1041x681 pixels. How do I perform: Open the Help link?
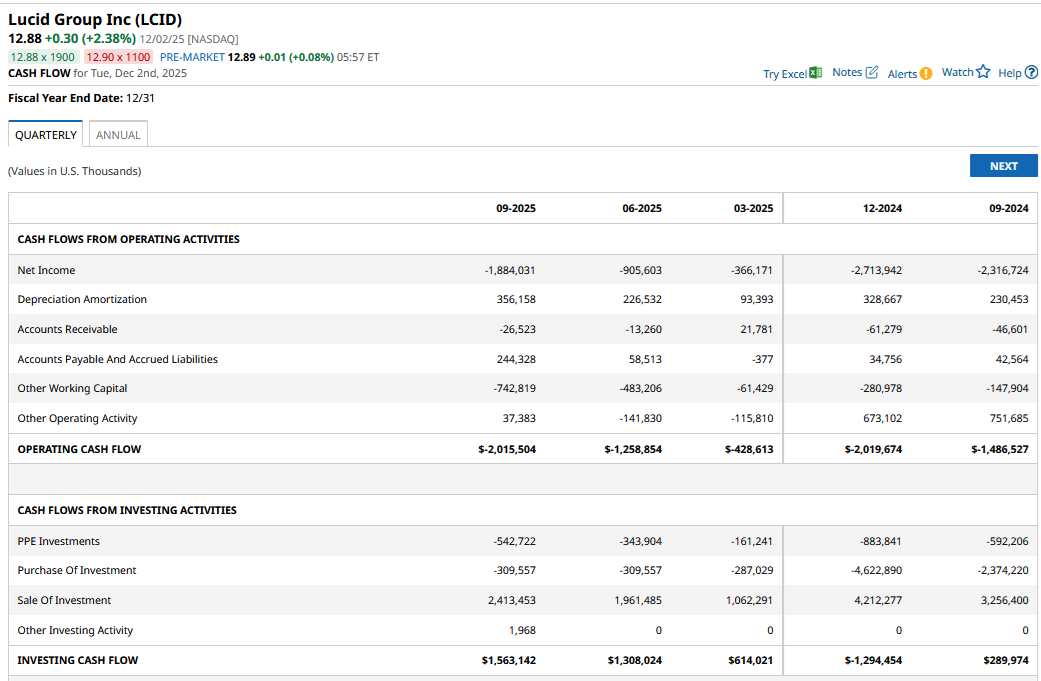[x=1009, y=73]
